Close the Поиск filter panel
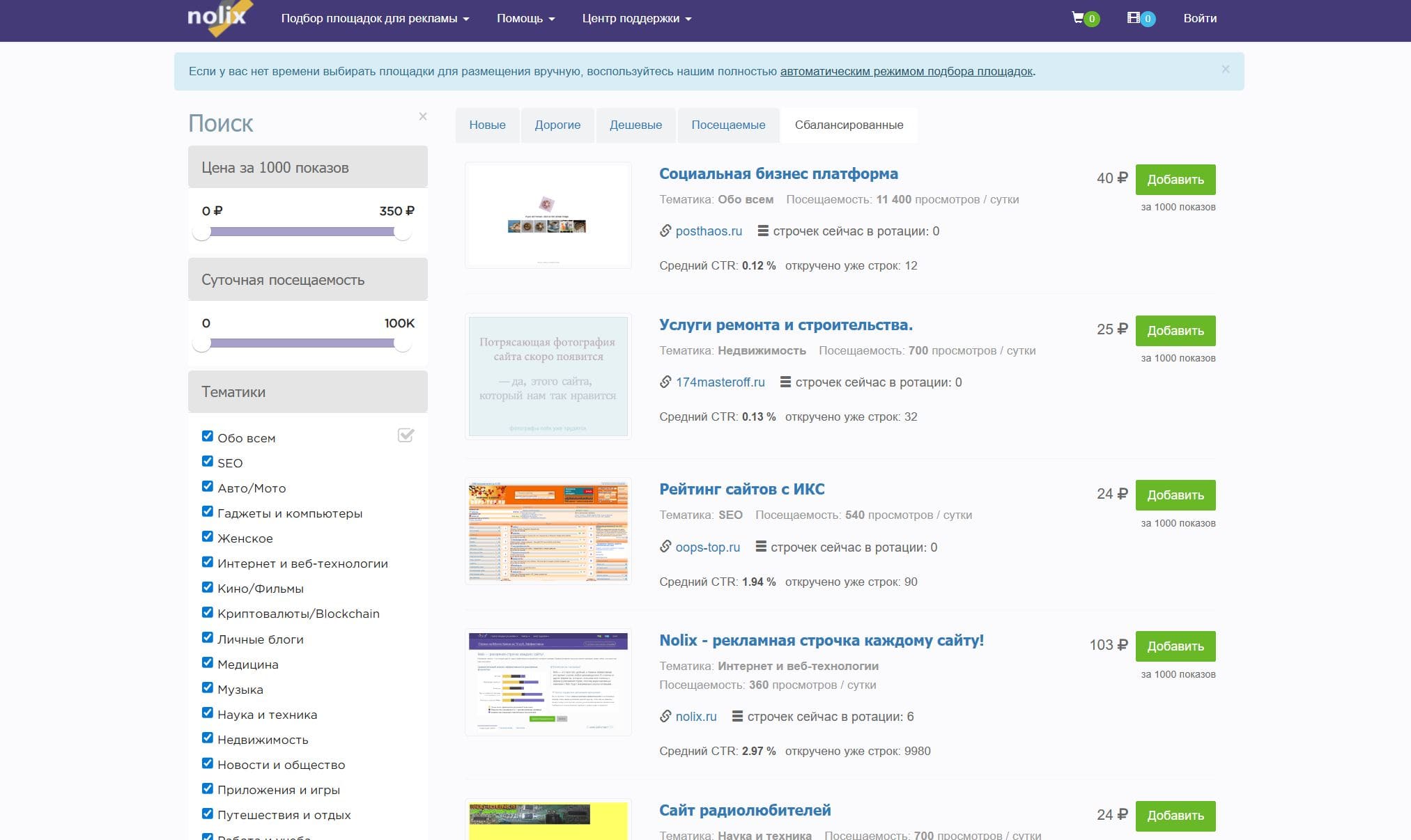Viewport: 1411px width, 840px height. pyautogui.click(x=422, y=116)
